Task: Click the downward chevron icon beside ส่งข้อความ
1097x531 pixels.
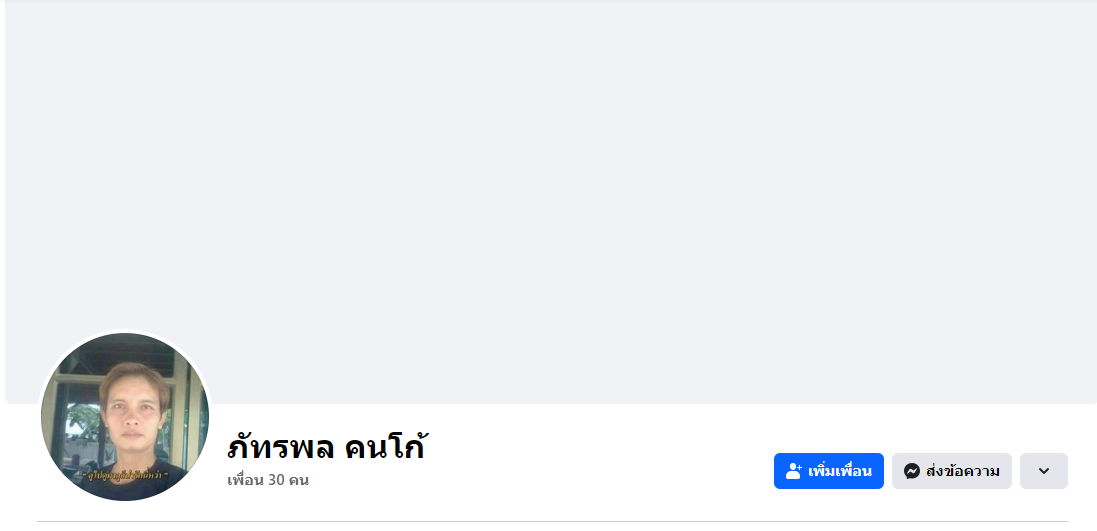Action: (1043, 471)
